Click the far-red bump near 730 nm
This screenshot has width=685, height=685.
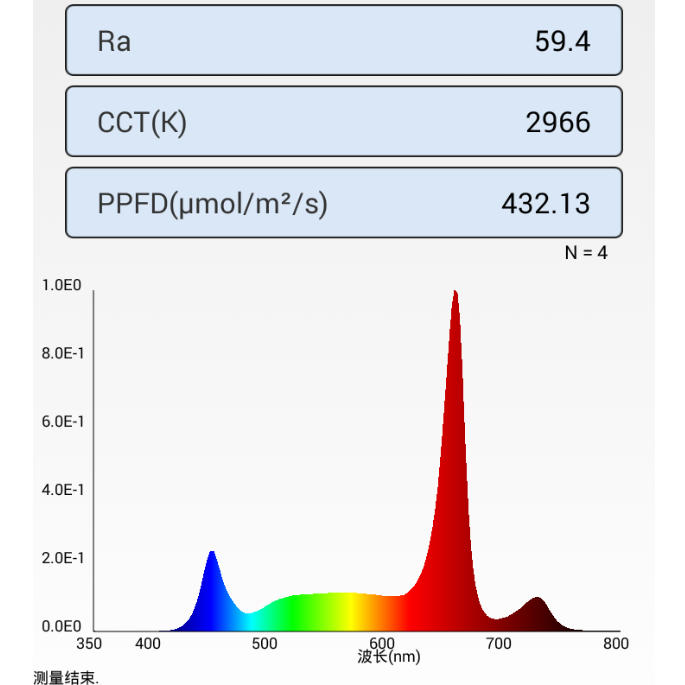536,615
